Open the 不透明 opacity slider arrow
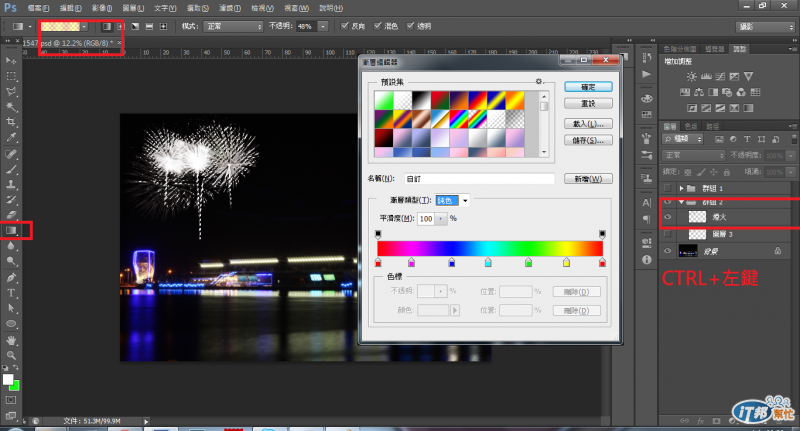The width and height of the screenshot is (800, 431). [323, 26]
